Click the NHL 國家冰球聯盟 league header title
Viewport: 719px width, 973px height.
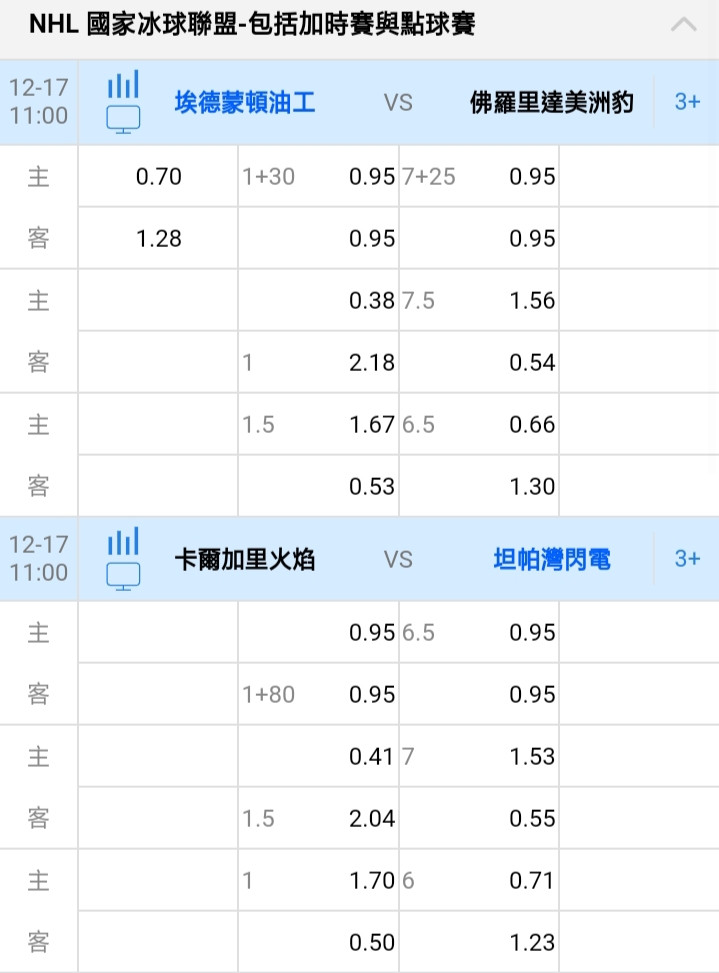pyautogui.click(x=252, y=25)
